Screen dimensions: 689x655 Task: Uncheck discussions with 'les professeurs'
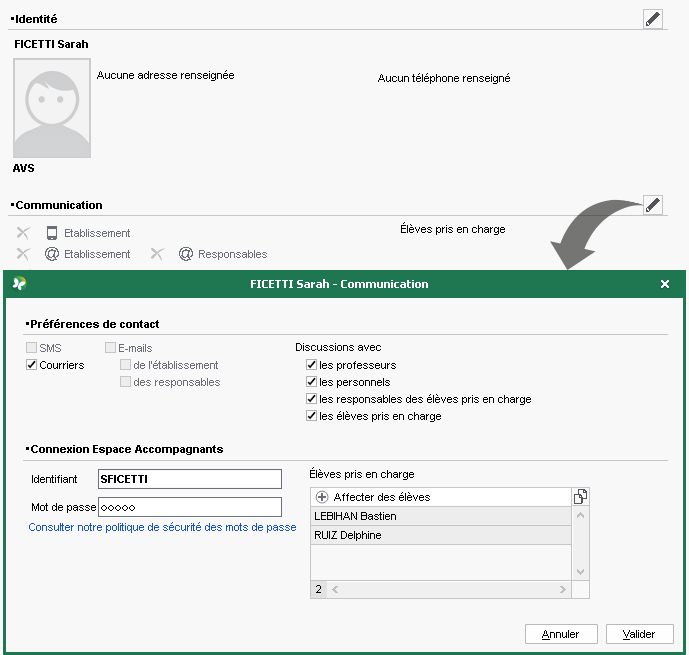pyautogui.click(x=312, y=365)
